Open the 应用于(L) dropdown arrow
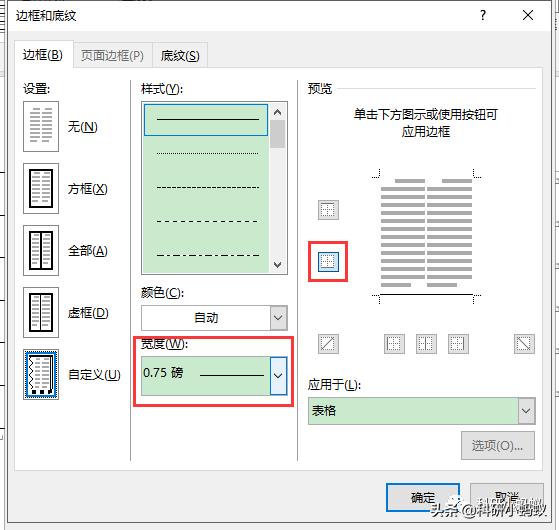 [x=526, y=411]
